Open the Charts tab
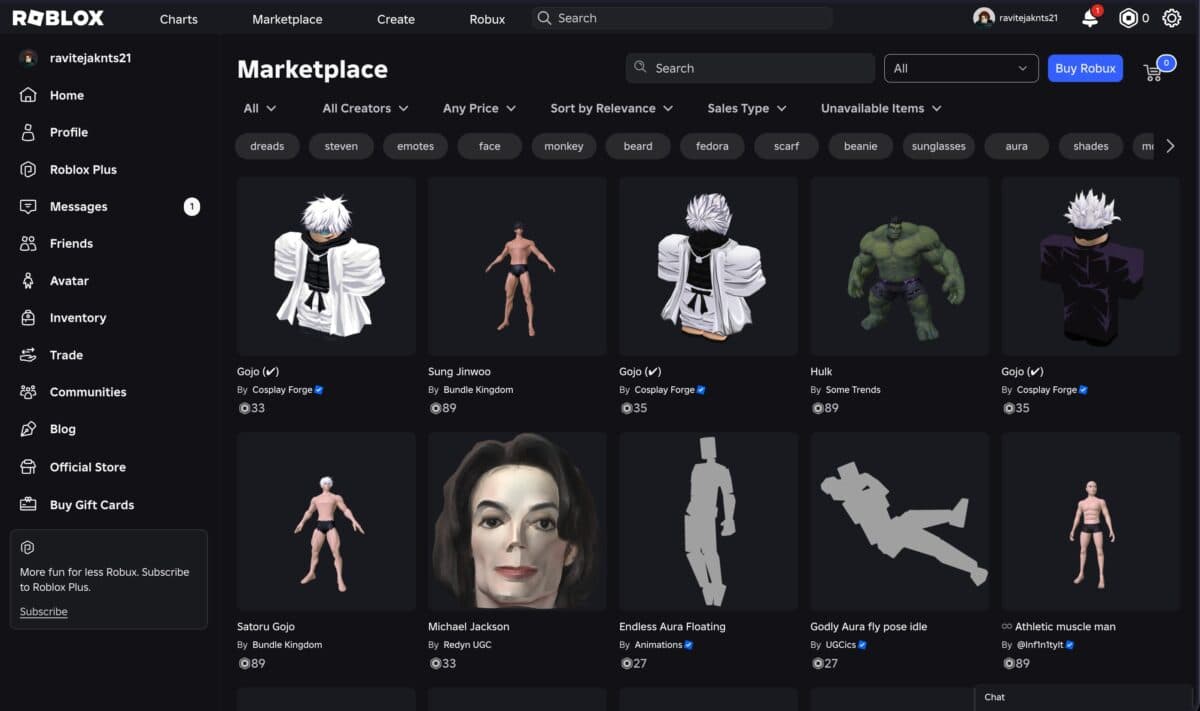The height and width of the screenshot is (711, 1200). click(179, 19)
